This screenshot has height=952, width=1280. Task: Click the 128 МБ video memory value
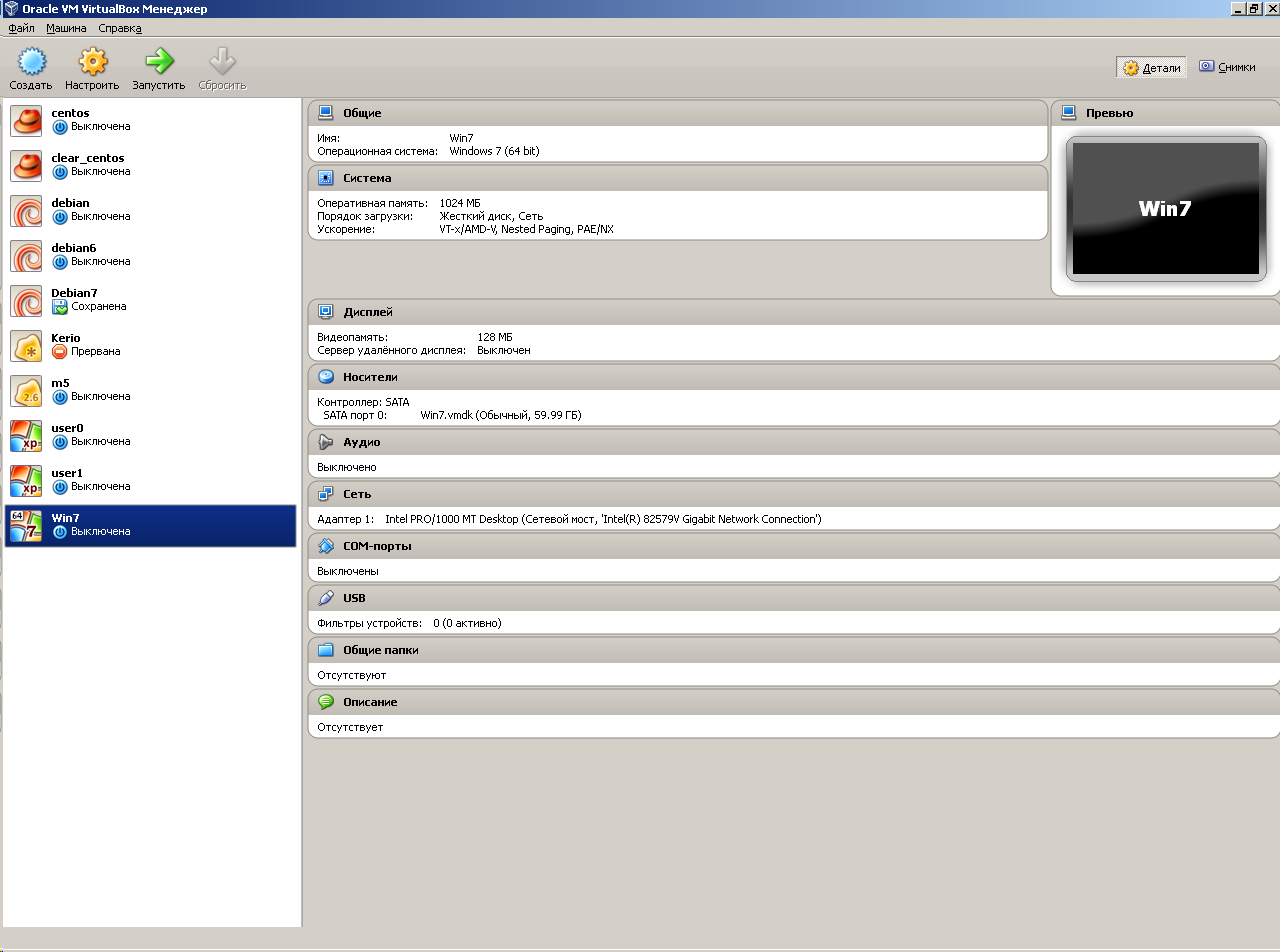(495, 338)
